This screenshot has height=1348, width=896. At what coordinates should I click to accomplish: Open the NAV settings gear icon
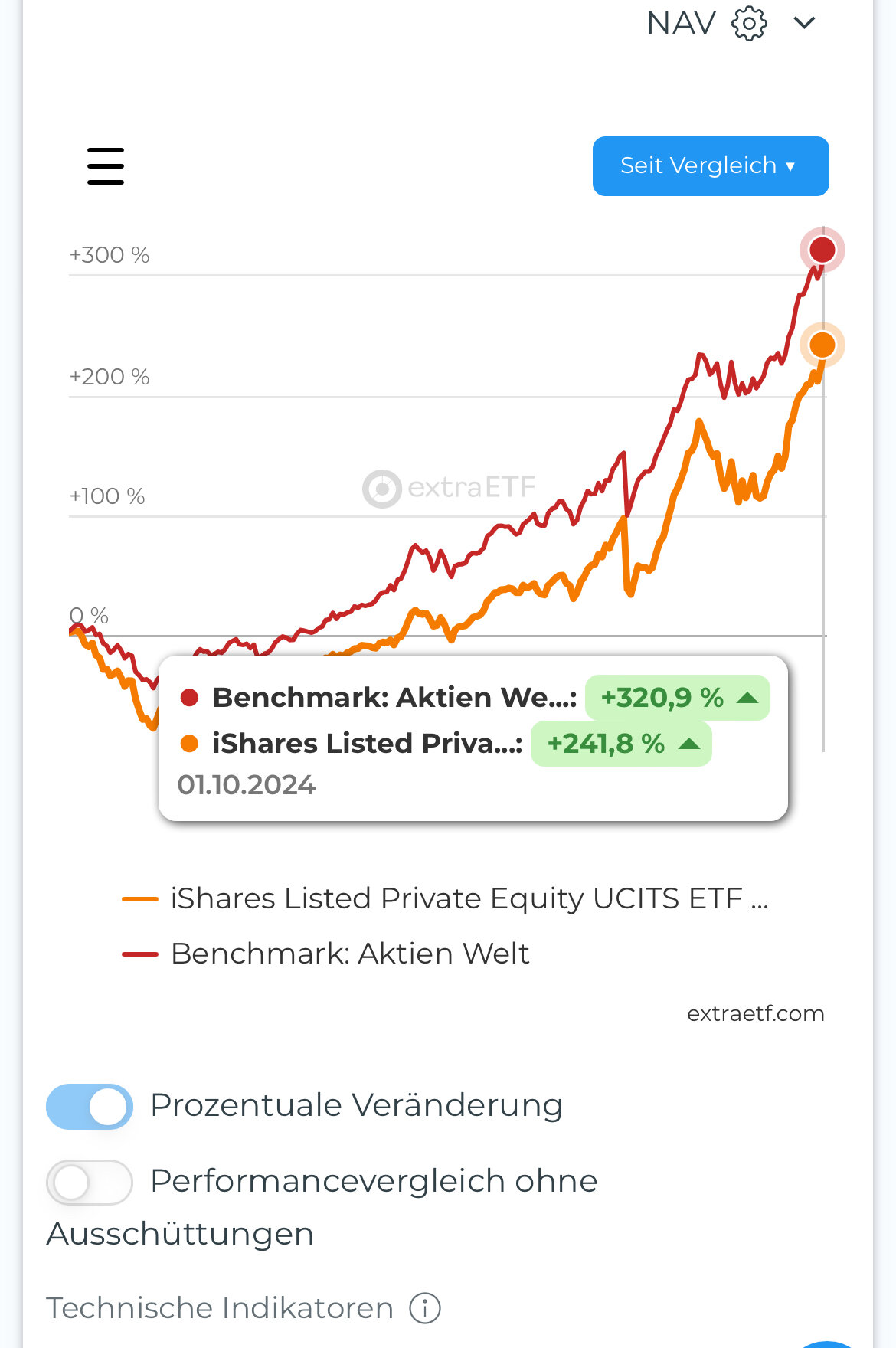[748, 24]
